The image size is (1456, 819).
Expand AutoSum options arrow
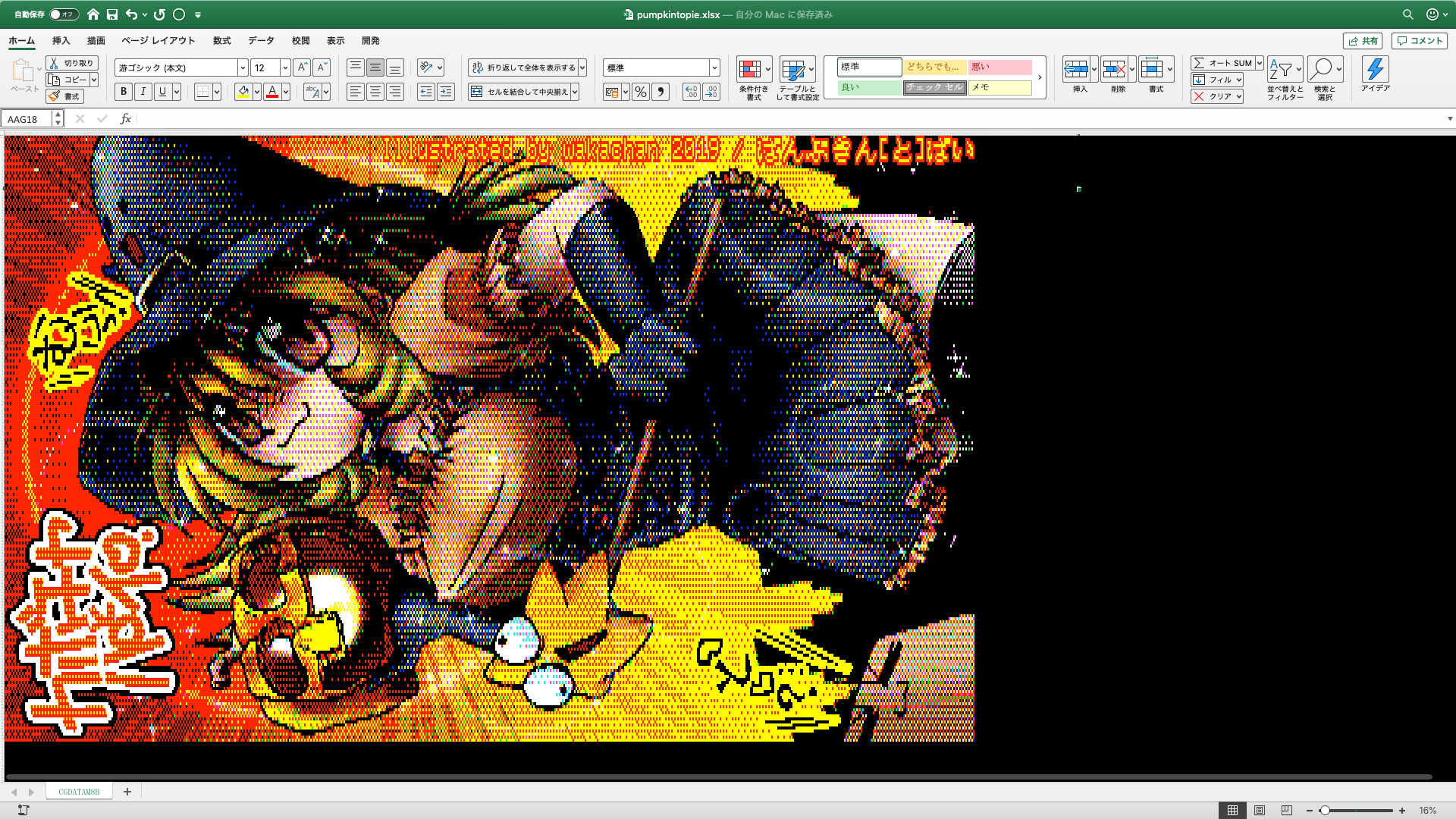(1259, 63)
